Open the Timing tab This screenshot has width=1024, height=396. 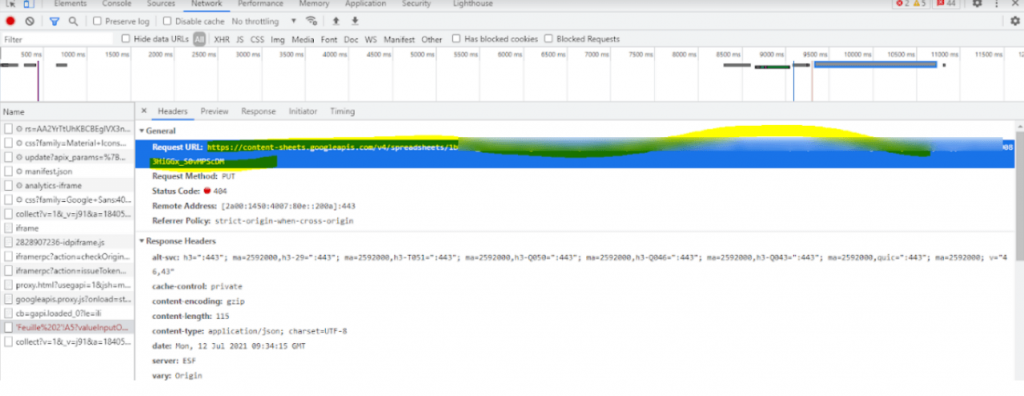point(342,112)
